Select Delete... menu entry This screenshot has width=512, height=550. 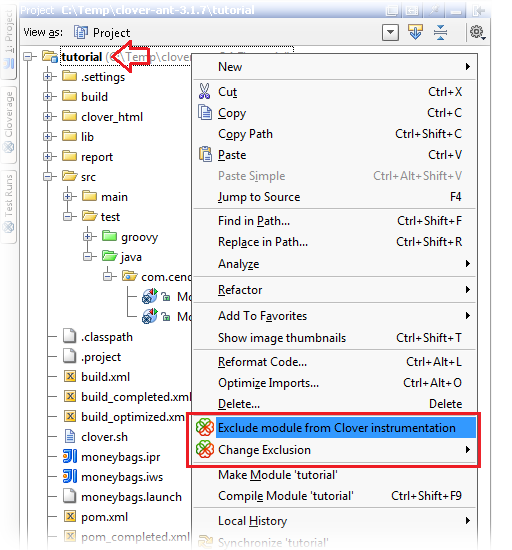pyautogui.click(x=335, y=404)
